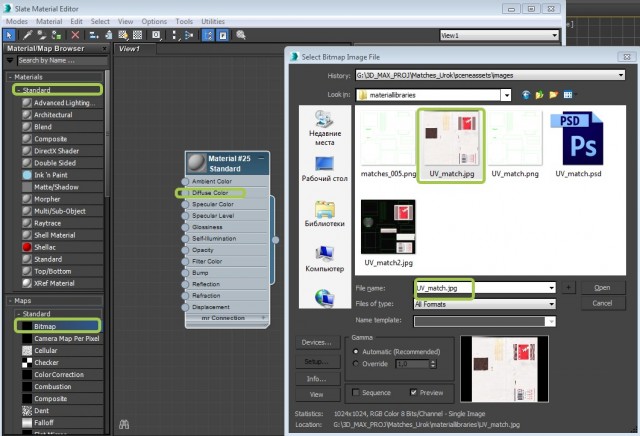Image resolution: width=640 pixels, height=436 pixels.
Task: Click the Open button
Action: [x=602, y=287]
